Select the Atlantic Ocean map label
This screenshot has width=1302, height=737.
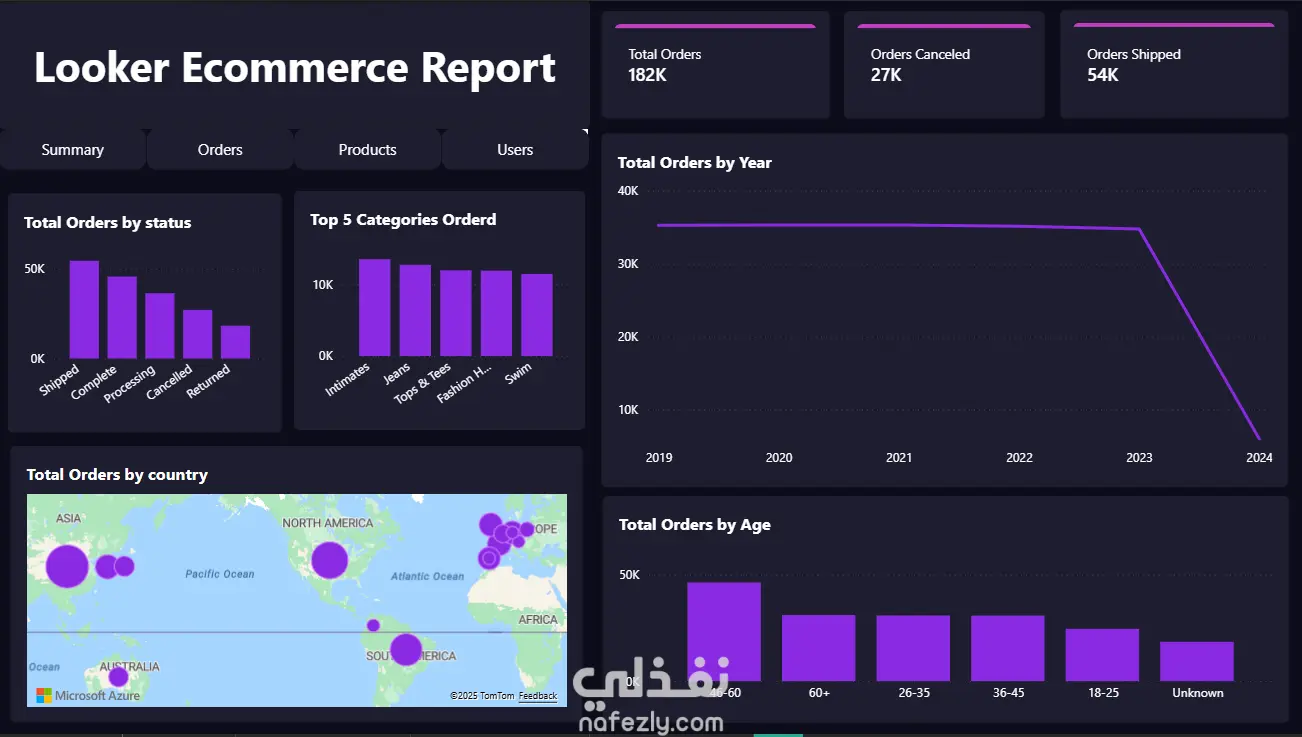428,576
